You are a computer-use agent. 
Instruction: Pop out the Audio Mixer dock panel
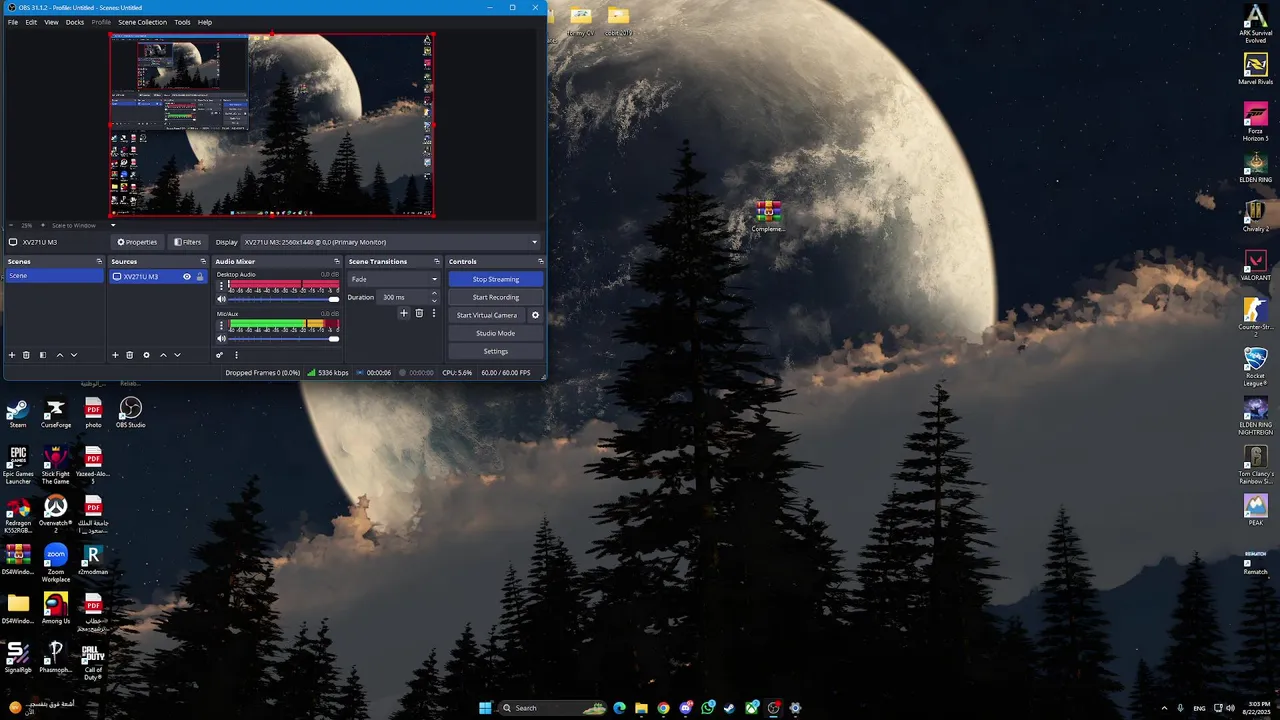(x=337, y=261)
